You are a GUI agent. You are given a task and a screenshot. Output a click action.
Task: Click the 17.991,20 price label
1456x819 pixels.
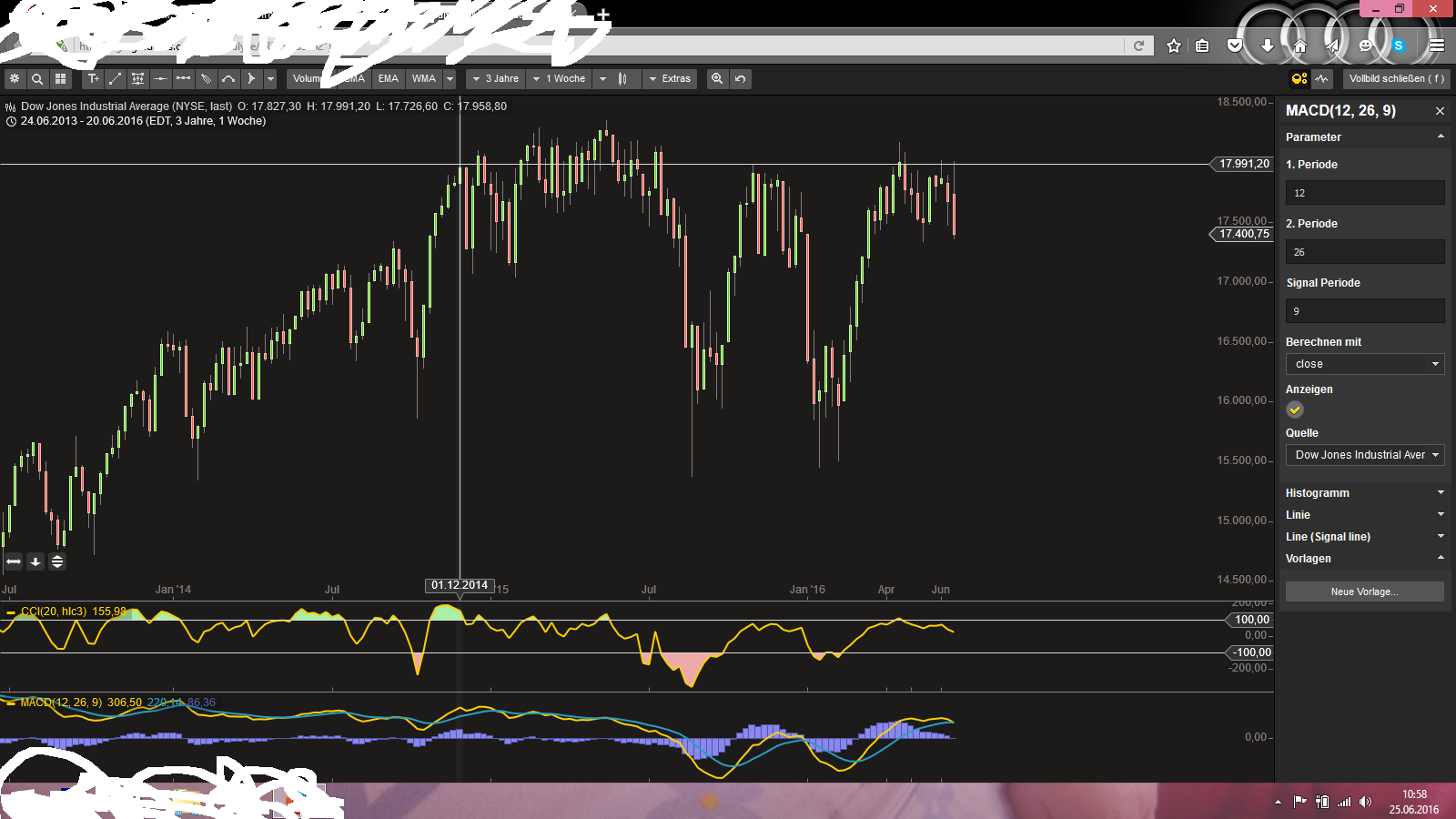pyautogui.click(x=1243, y=164)
